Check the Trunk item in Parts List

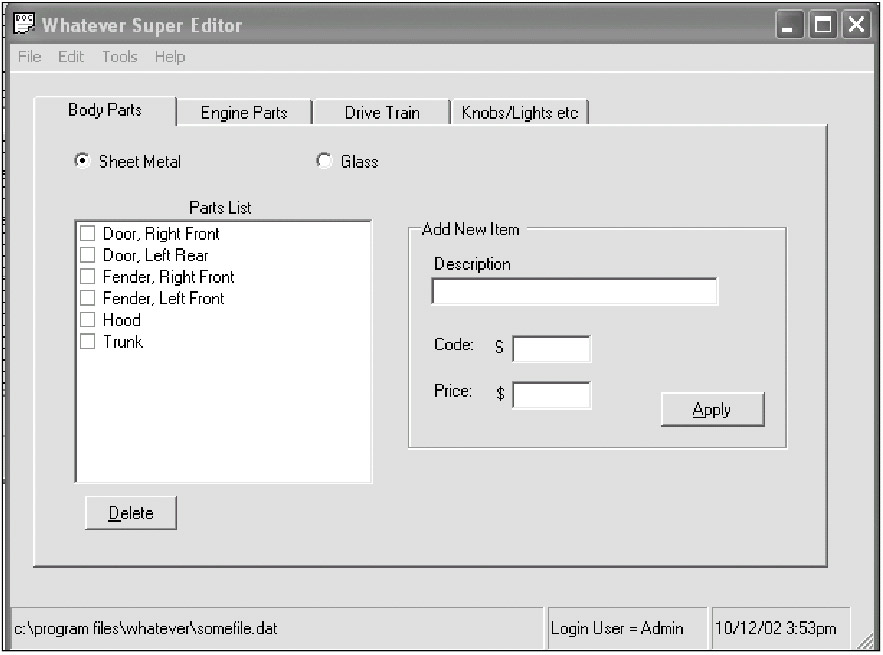(88, 342)
